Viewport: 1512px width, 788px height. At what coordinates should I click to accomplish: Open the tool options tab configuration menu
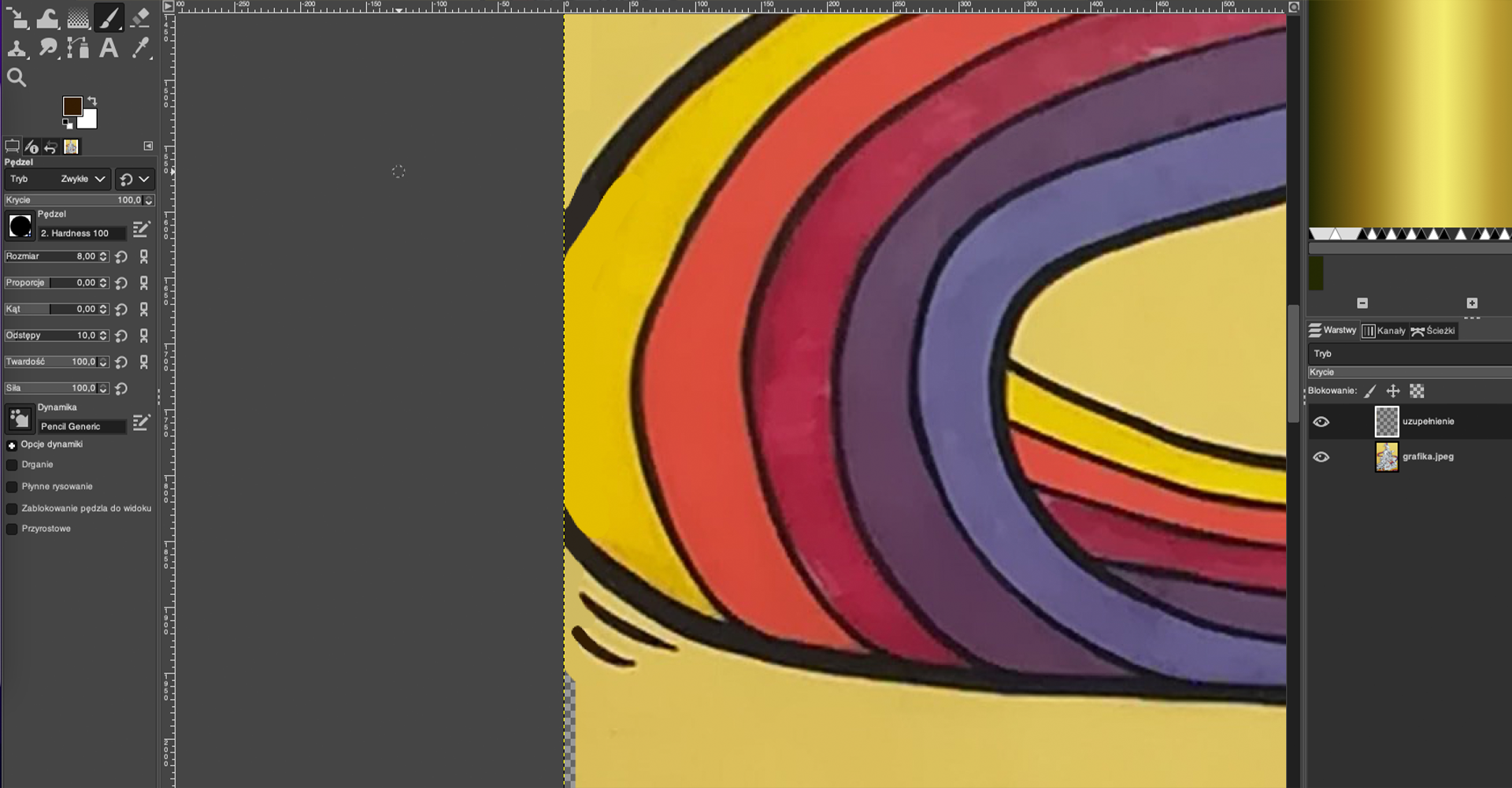148,146
